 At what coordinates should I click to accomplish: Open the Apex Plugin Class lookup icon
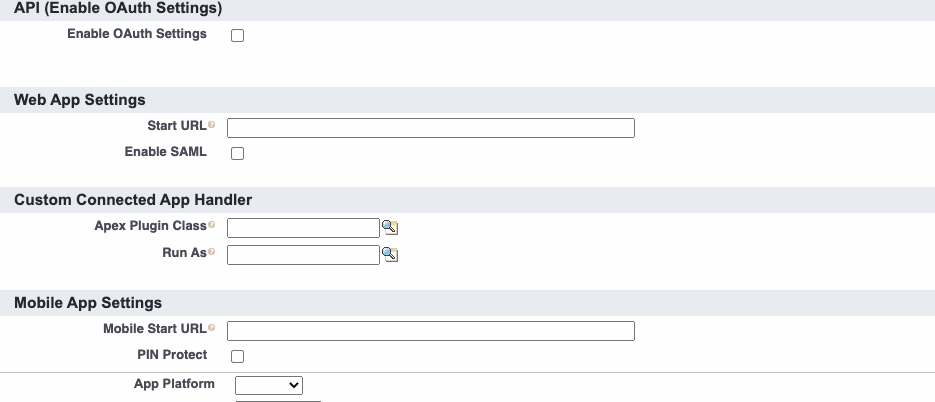pos(390,227)
